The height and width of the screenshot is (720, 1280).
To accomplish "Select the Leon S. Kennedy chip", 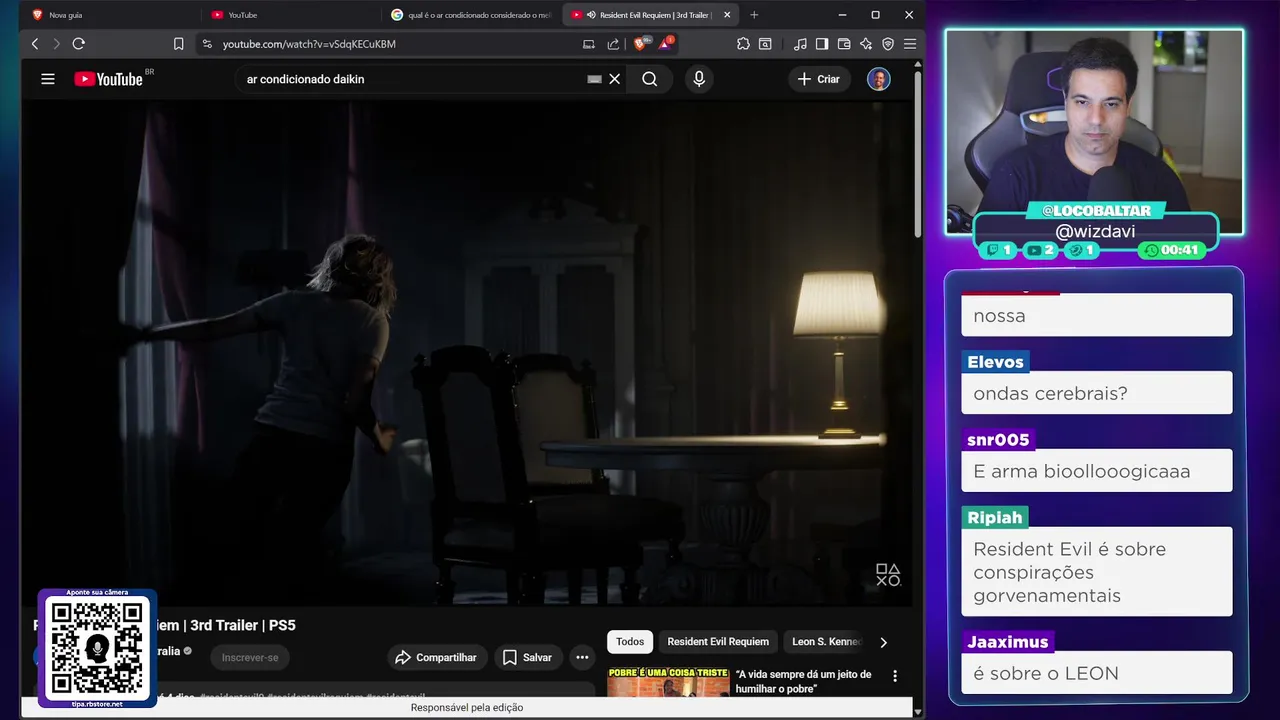I will pyautogui.click(x=826, y=642).
